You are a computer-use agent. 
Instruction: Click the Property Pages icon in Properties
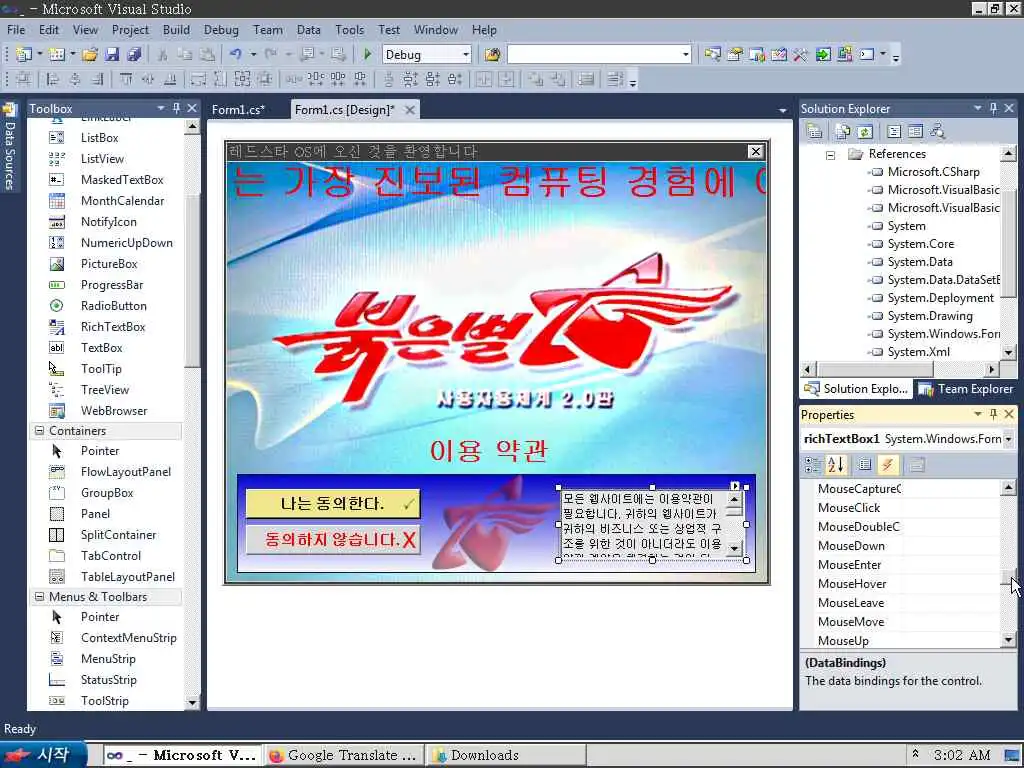[916, 465]
